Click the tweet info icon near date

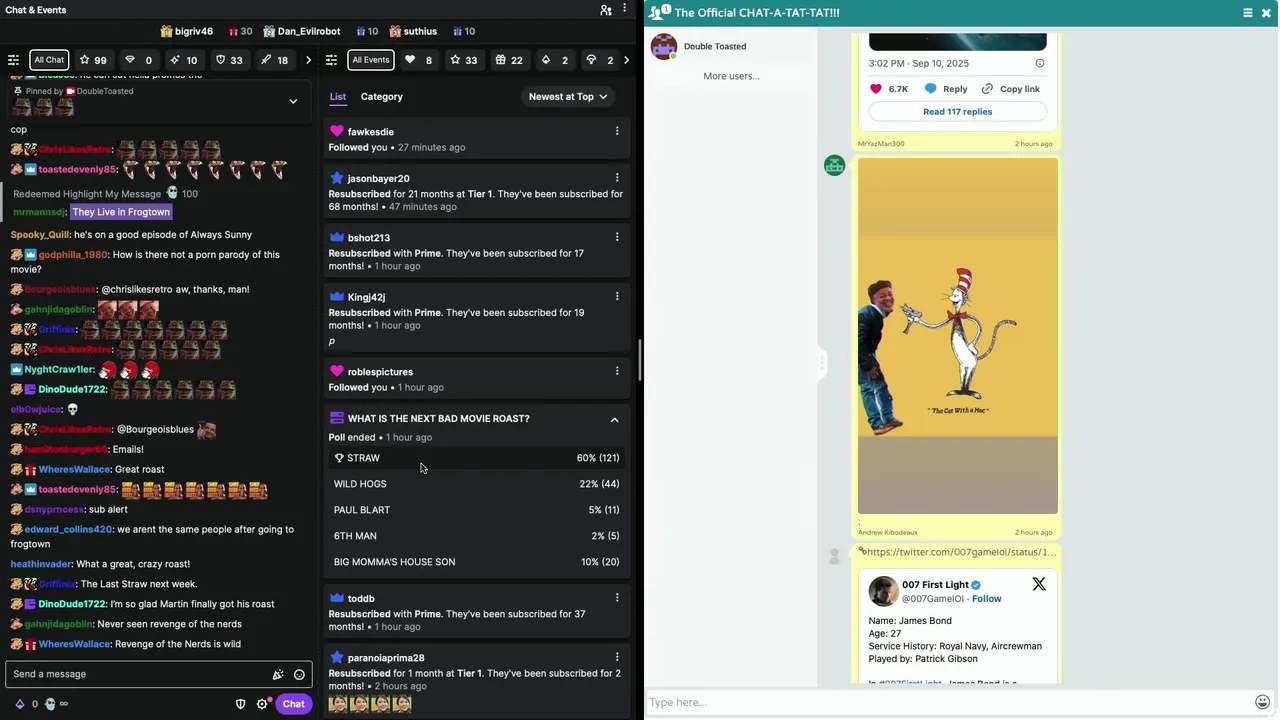pos(1039,63)
